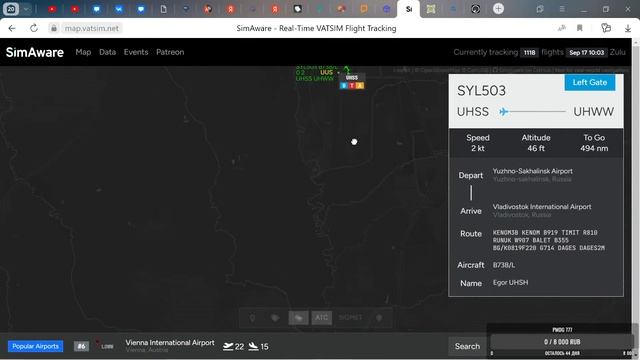Click the Altitude 46 ft readout
640x360 pixels.
536,143
